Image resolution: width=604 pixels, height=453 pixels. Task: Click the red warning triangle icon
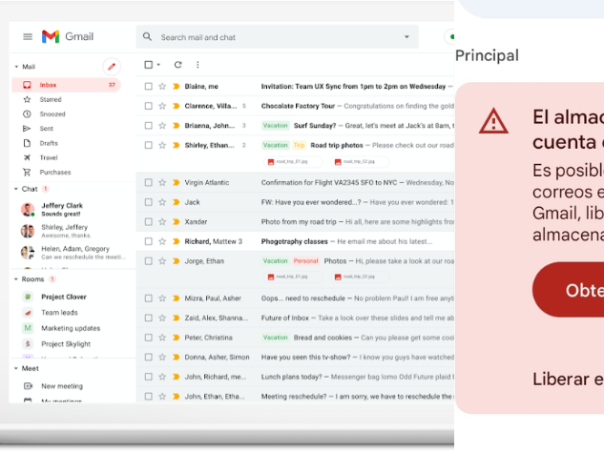pyautogui.click(x=493, y=121)
